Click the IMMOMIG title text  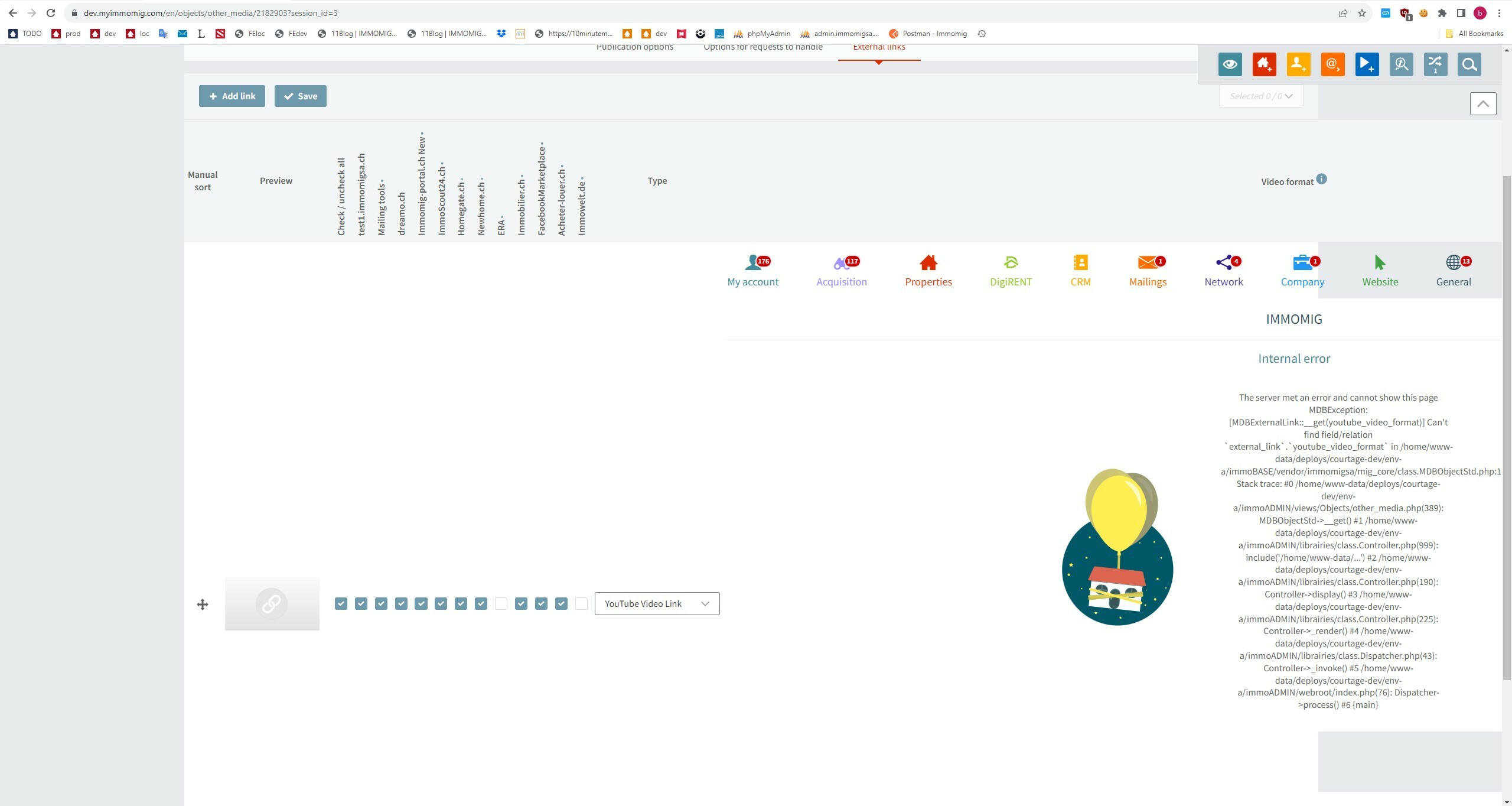(x=1294, y=319)
